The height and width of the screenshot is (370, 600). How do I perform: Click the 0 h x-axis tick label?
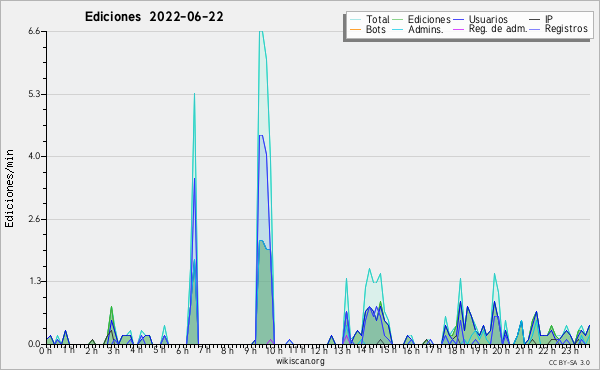45,351
